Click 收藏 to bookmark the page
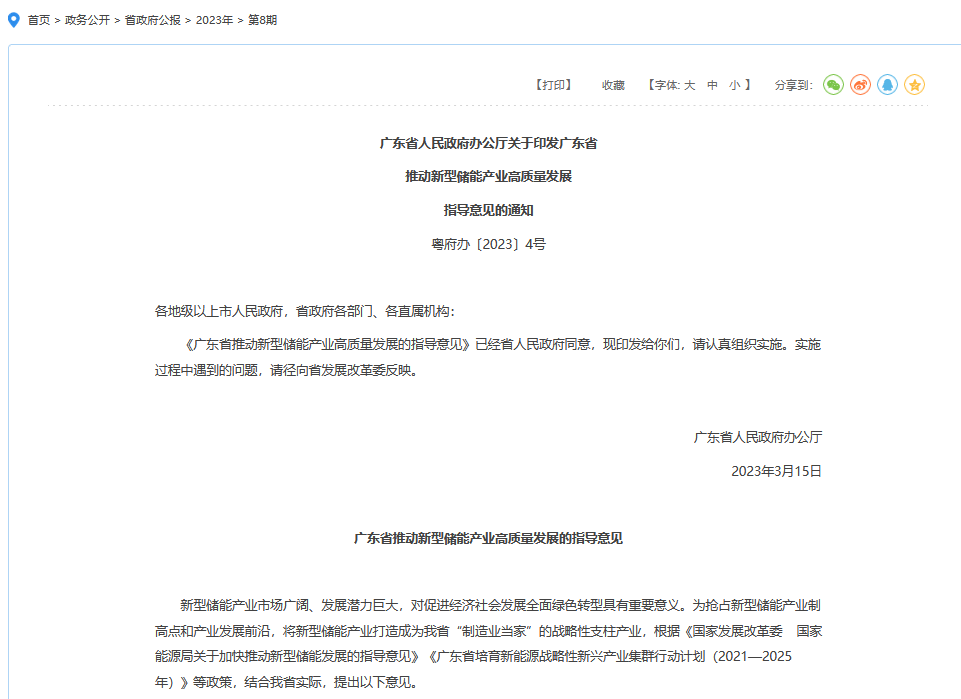The height and width of the screenshot is (699, 961). (x=613, y=85)
